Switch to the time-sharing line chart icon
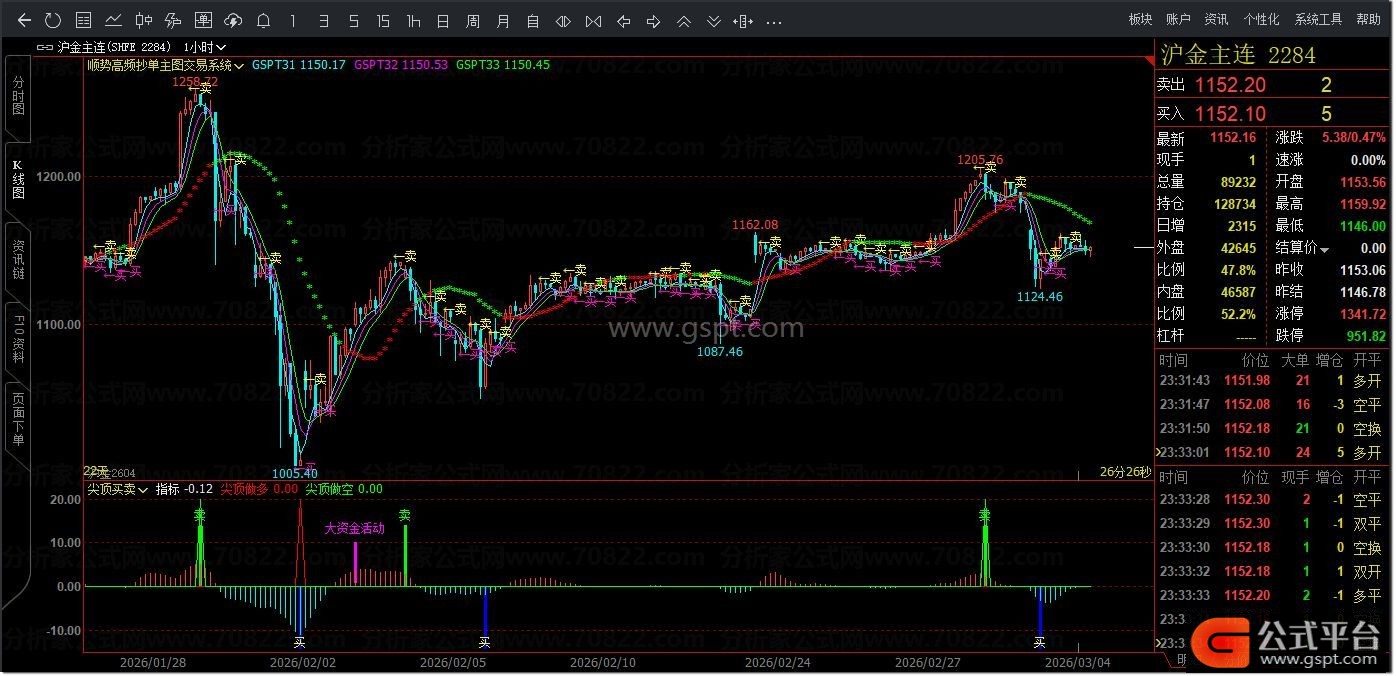 [113, 20]
